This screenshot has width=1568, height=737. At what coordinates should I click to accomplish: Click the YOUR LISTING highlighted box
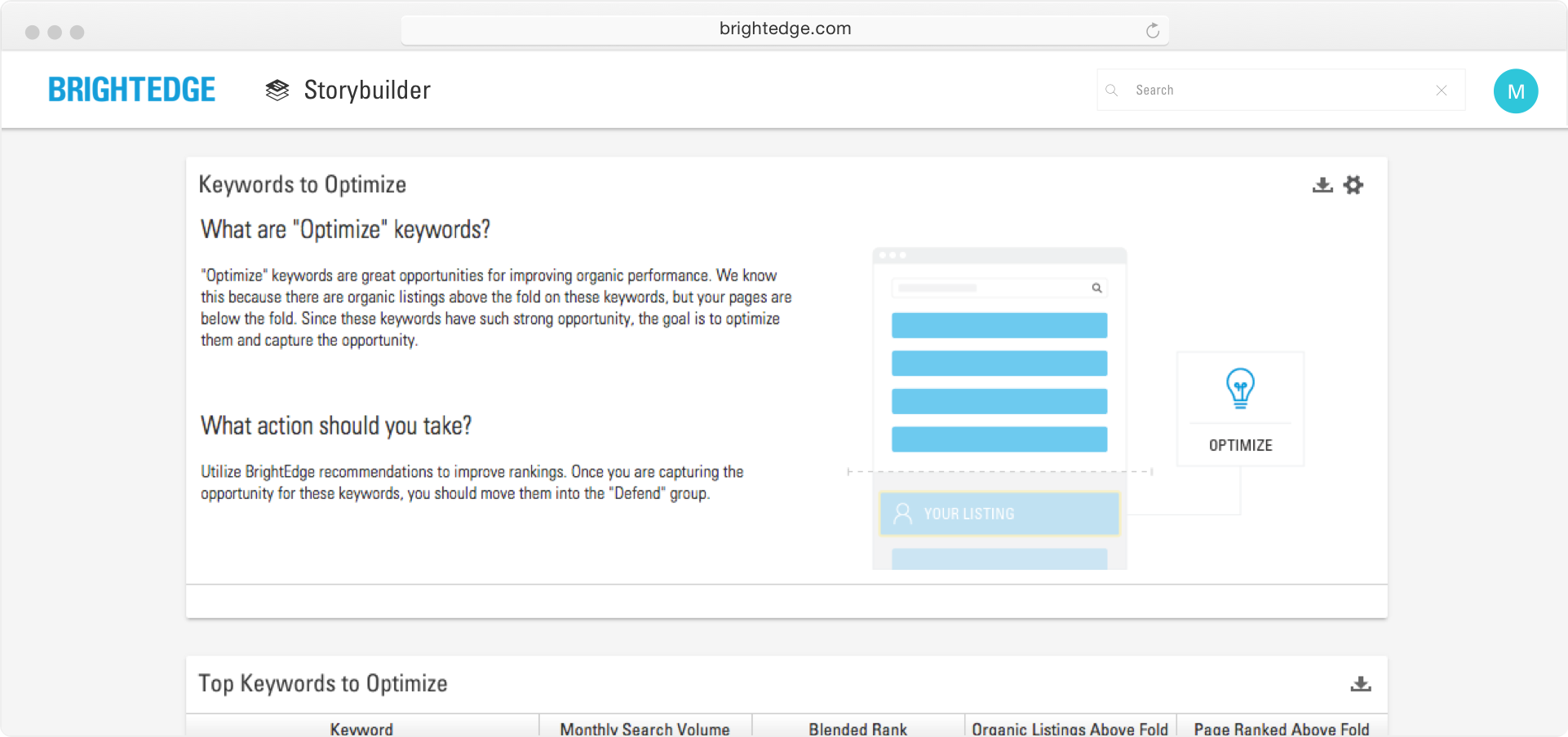pos(999,514)
